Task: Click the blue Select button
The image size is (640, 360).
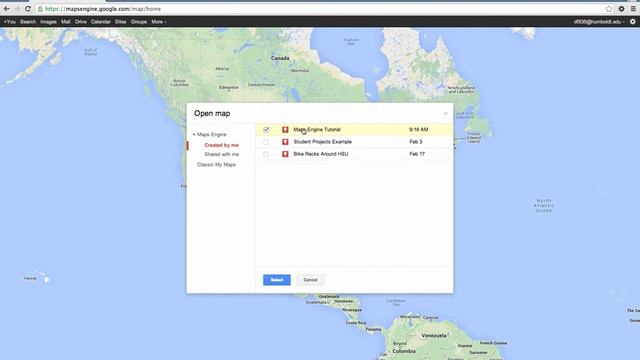Action: tap(277, 280)
